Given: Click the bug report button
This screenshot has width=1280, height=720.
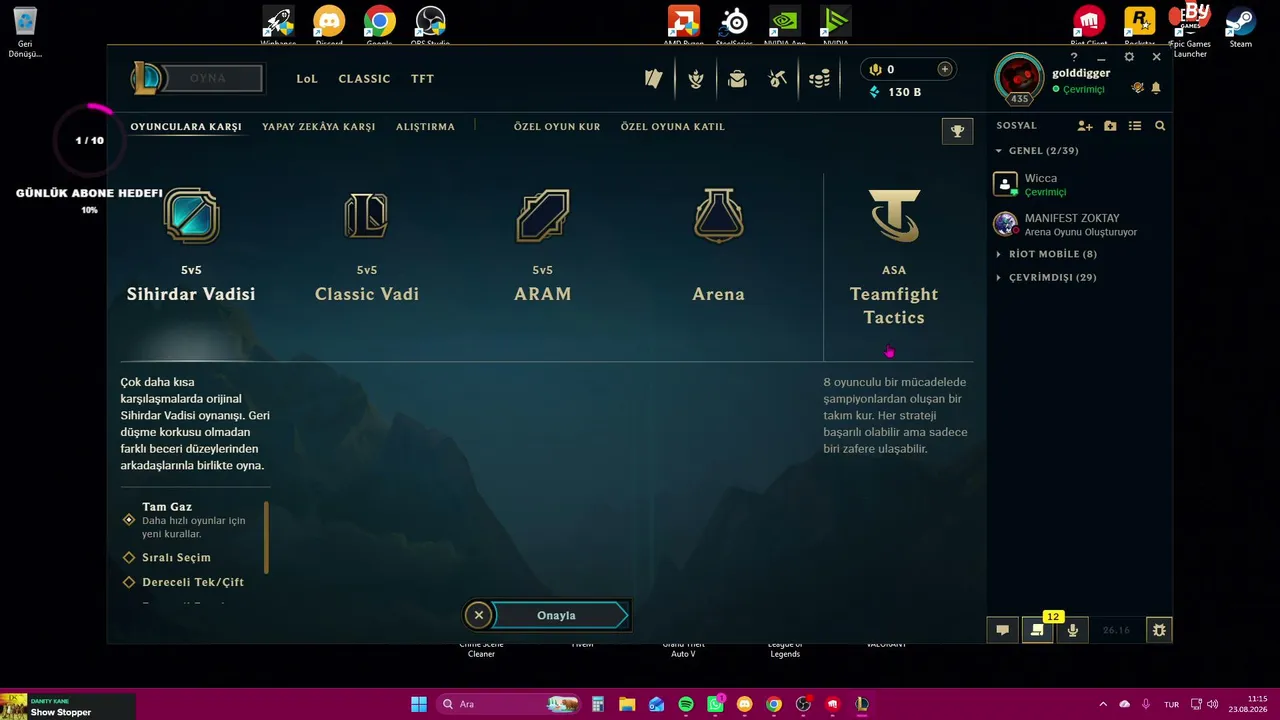Looking at the screenshot, I should [1159, 630].
